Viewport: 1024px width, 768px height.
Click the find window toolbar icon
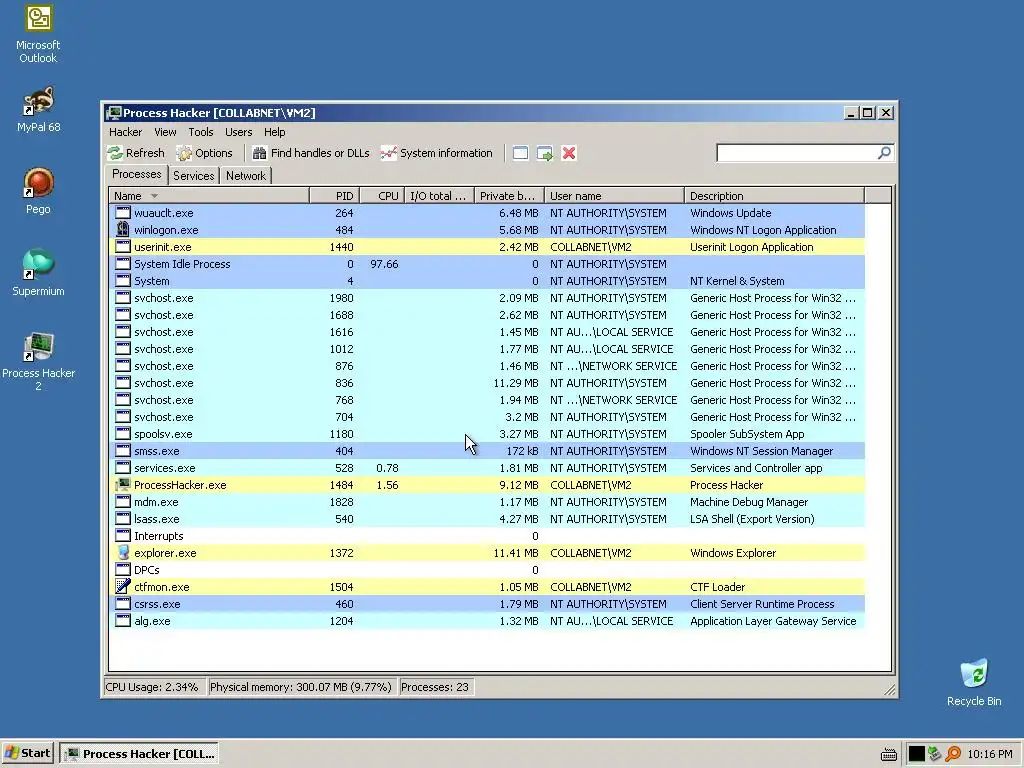point(520,153)
